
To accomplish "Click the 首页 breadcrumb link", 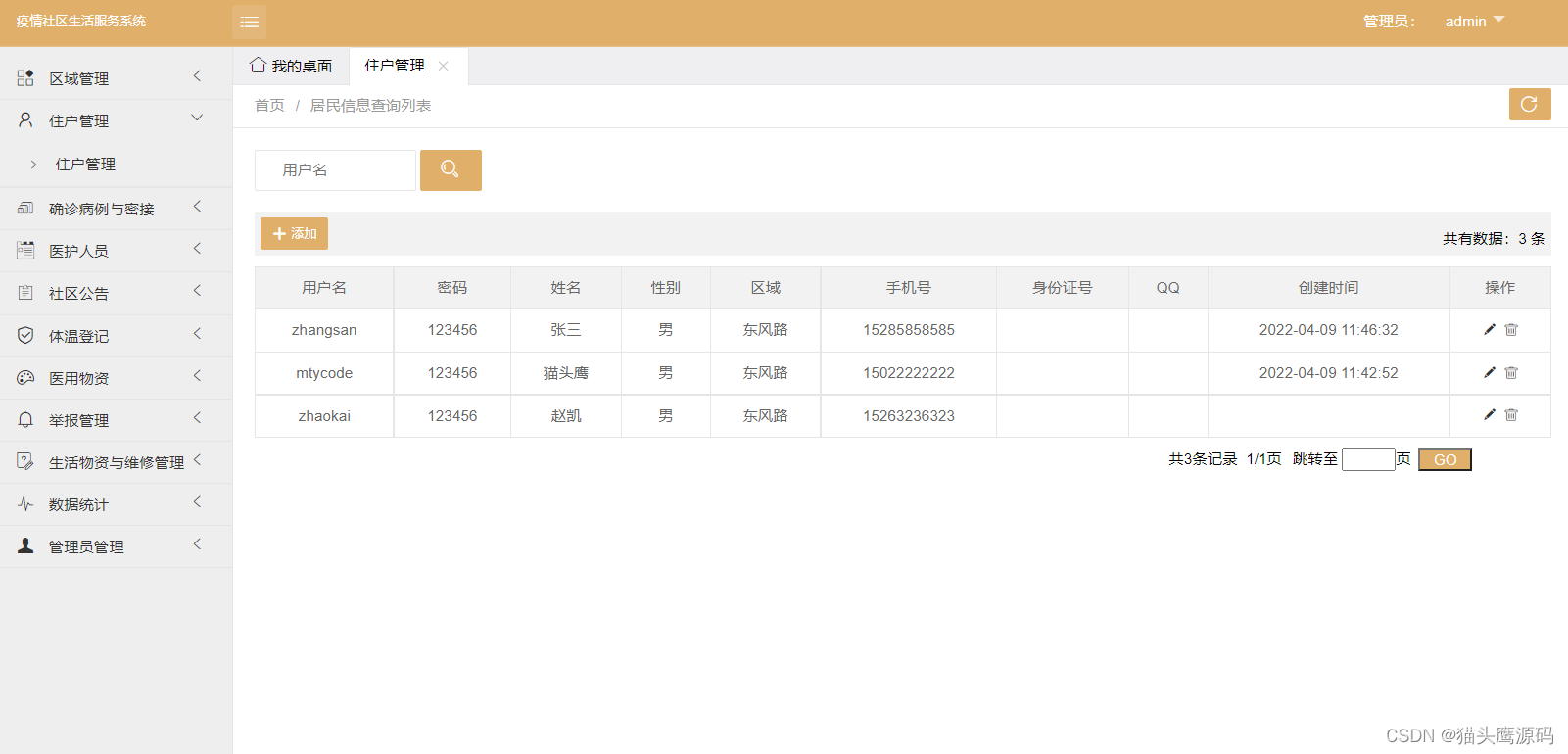I will (269, 105).
